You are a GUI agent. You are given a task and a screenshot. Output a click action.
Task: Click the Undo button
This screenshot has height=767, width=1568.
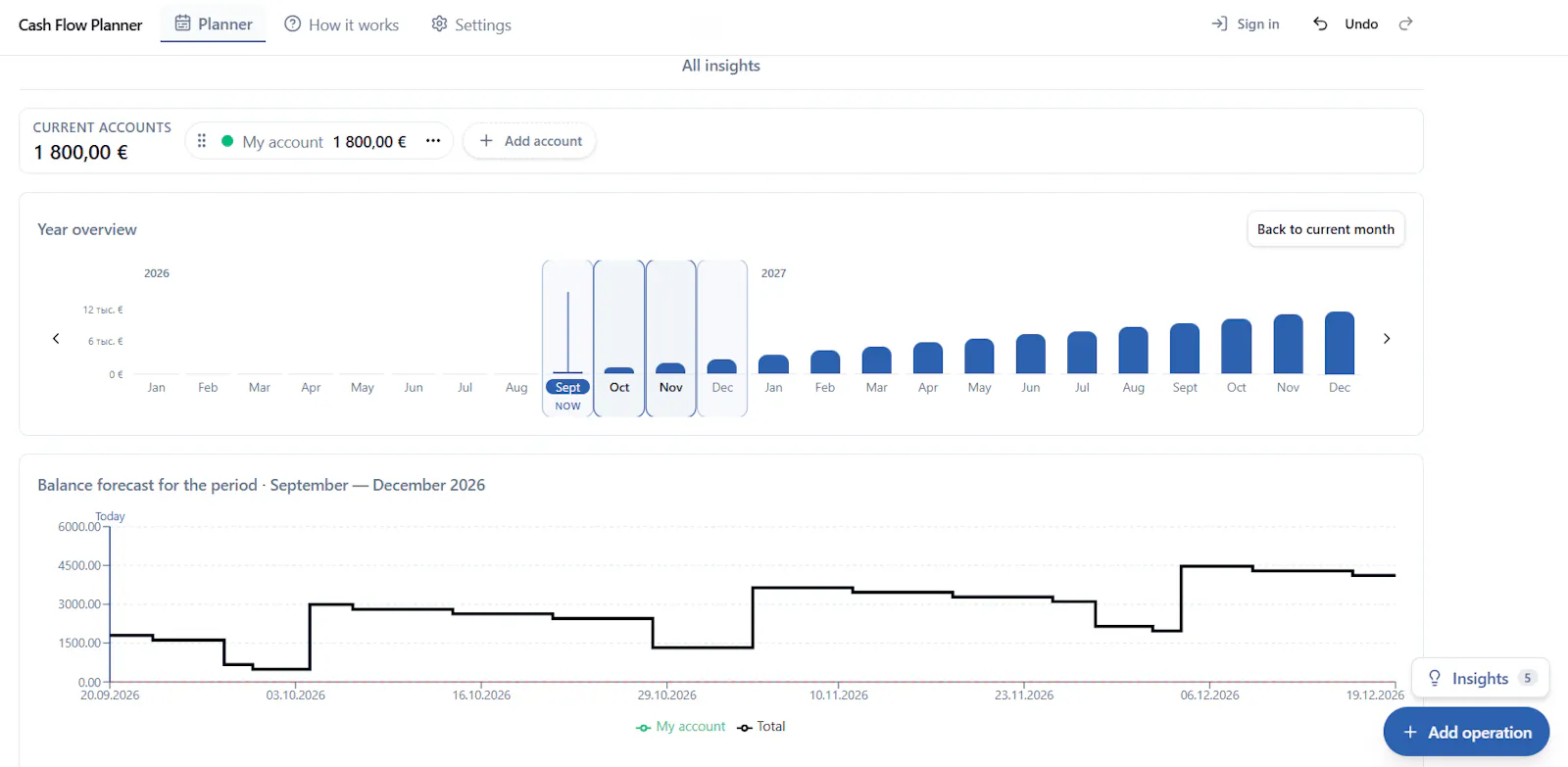pos(1346,24)
